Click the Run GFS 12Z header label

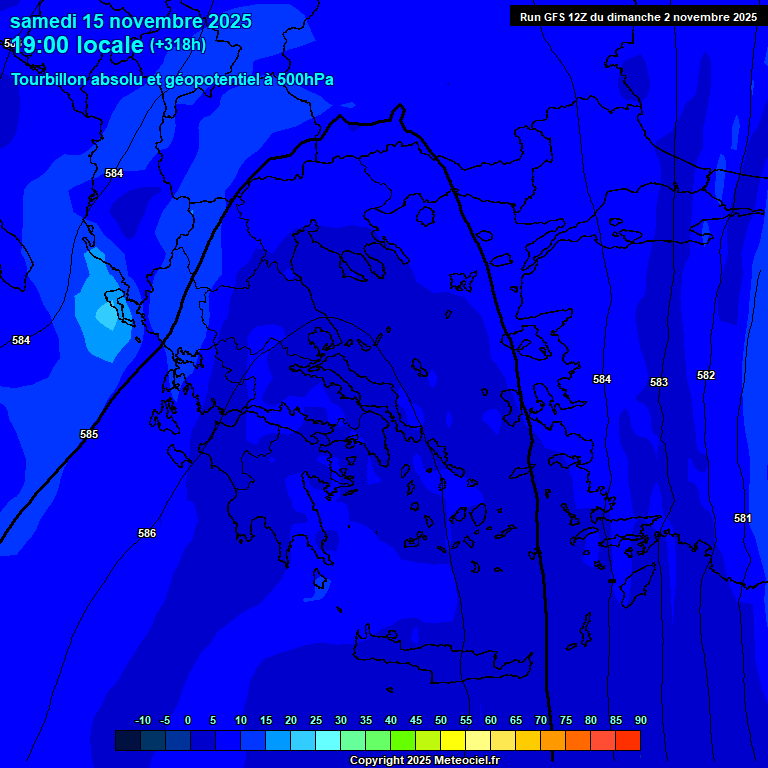(638, 17)
